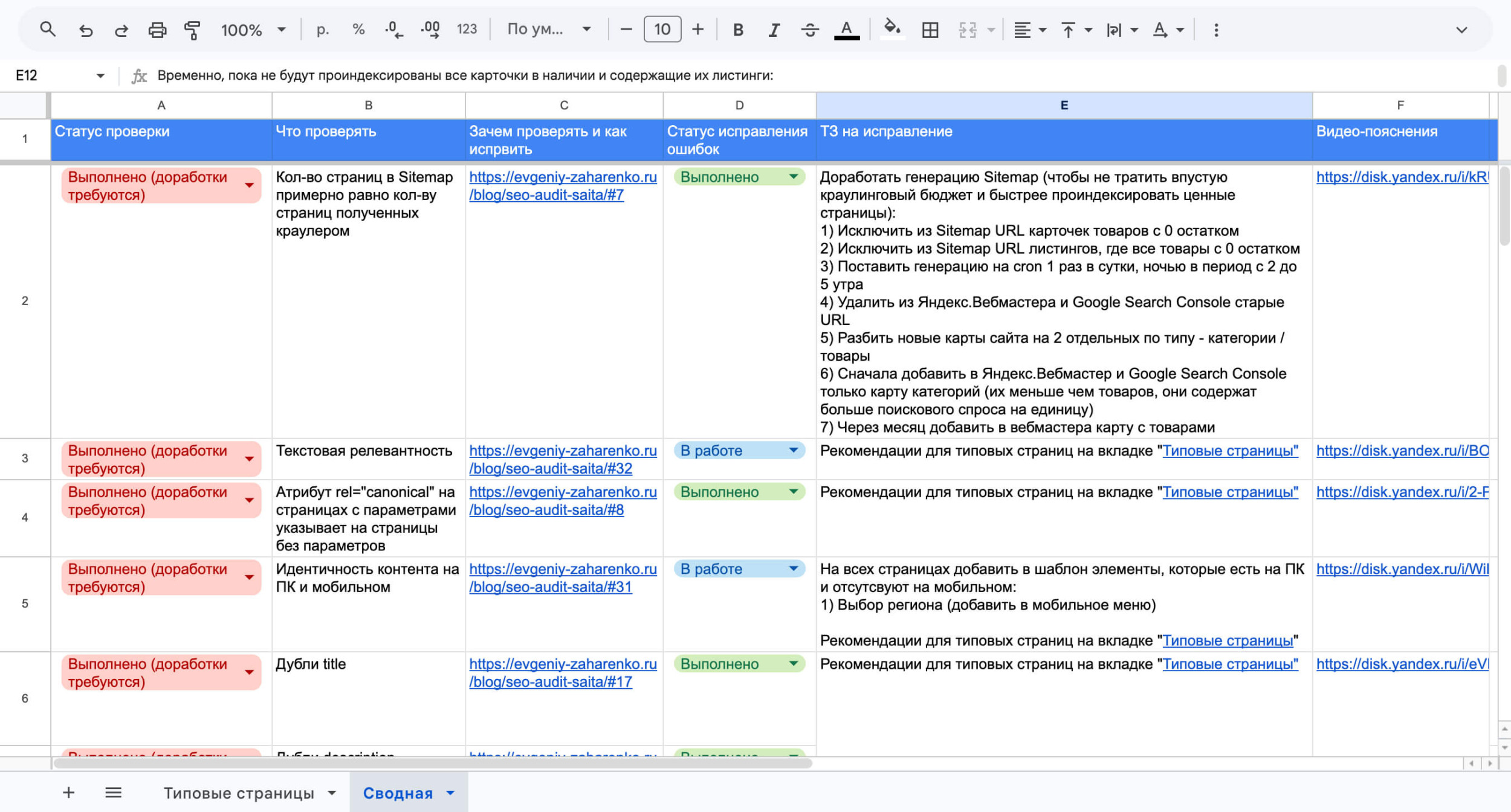Select column E header

(1064, 105)
